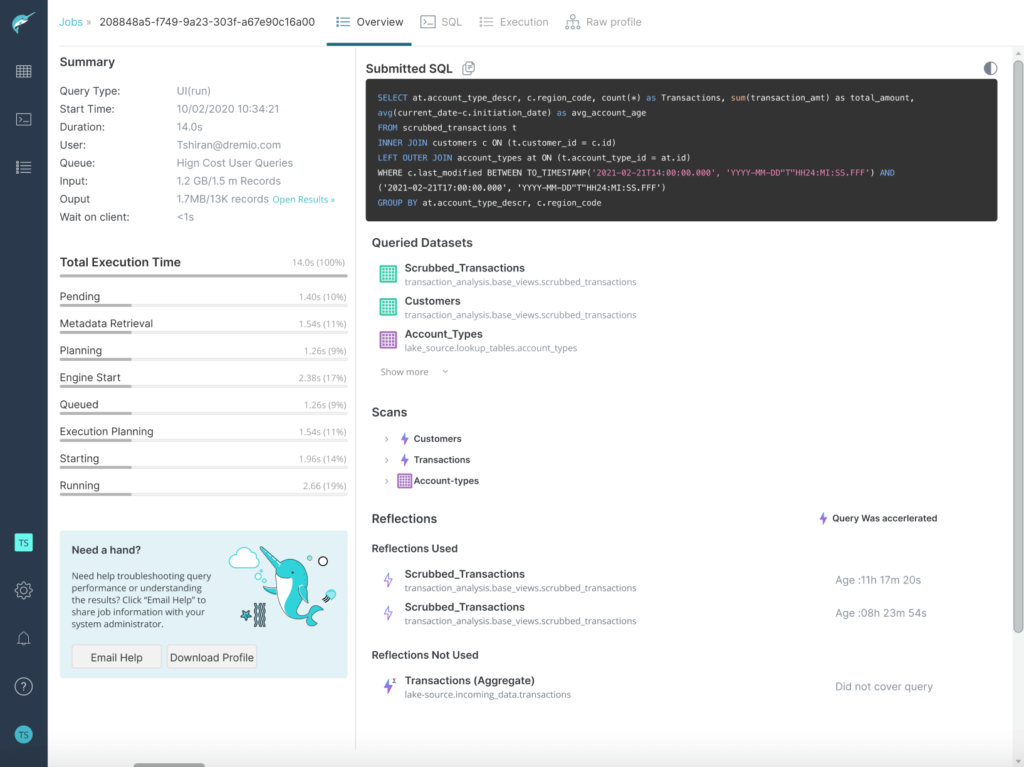
Task: Open notifications bell icon
Action: [x=24, y=638]
